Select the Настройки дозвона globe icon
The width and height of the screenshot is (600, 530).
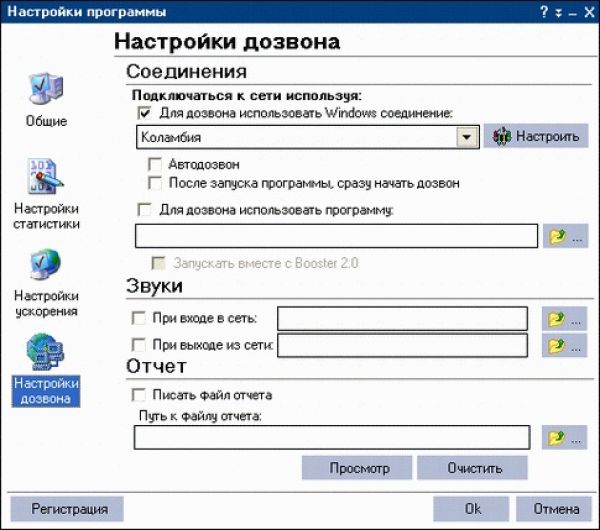coord(45,352)
